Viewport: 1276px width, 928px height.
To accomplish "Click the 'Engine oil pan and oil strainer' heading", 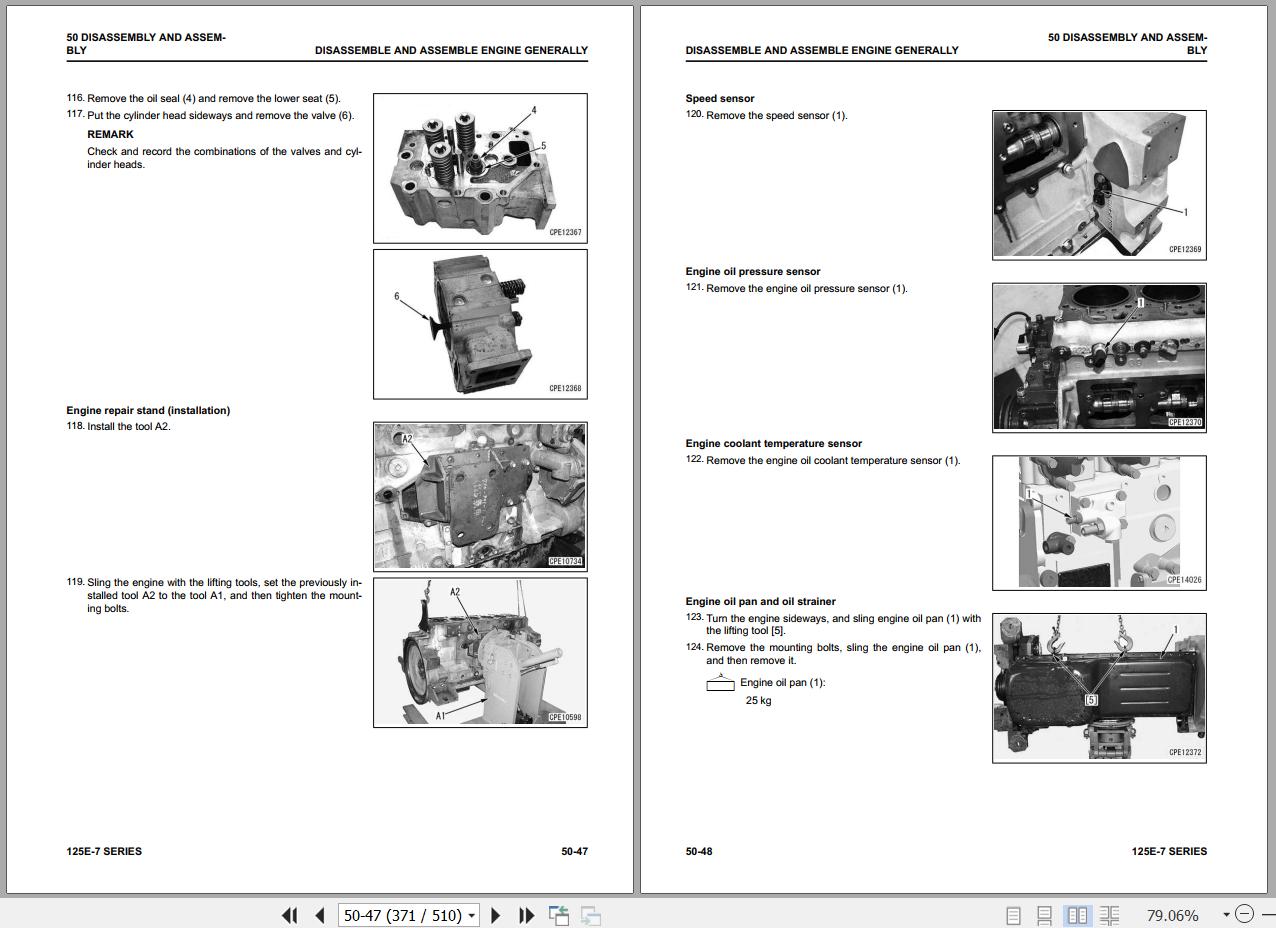I will [x=760, y=601].
